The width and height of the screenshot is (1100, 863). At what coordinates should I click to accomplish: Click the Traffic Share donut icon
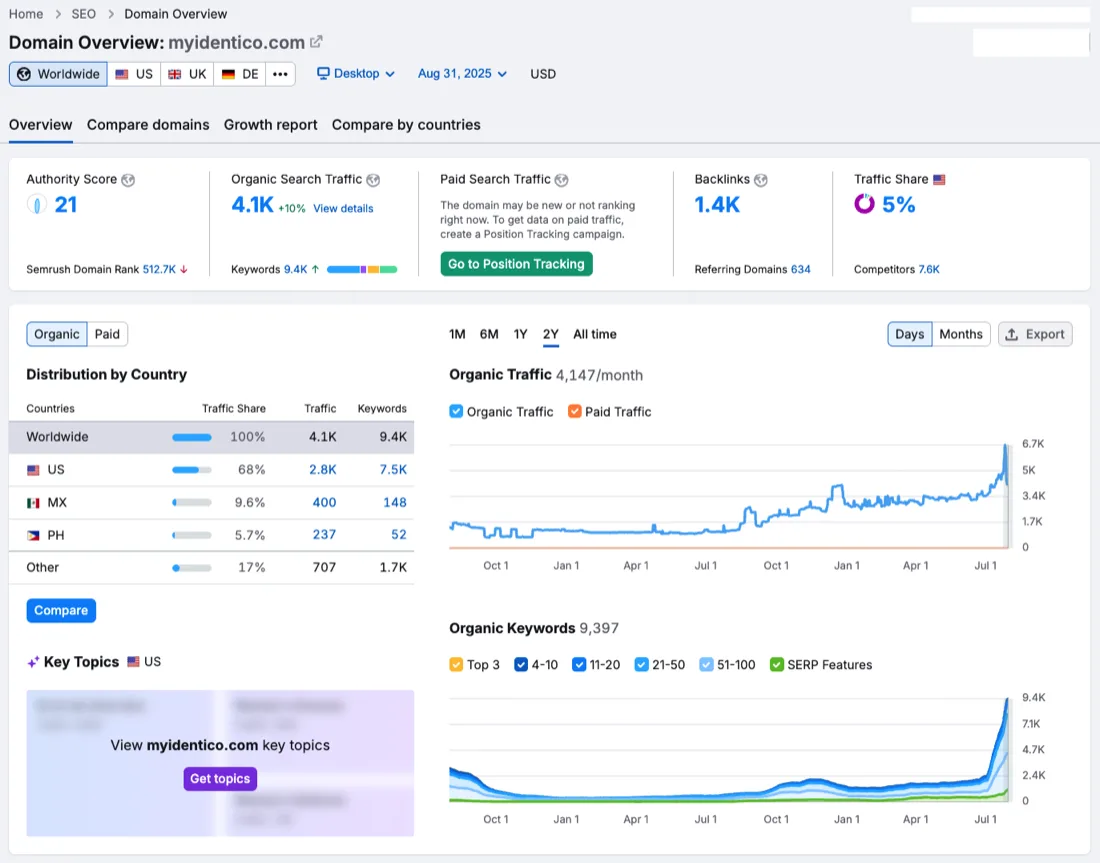pos(864,204)
